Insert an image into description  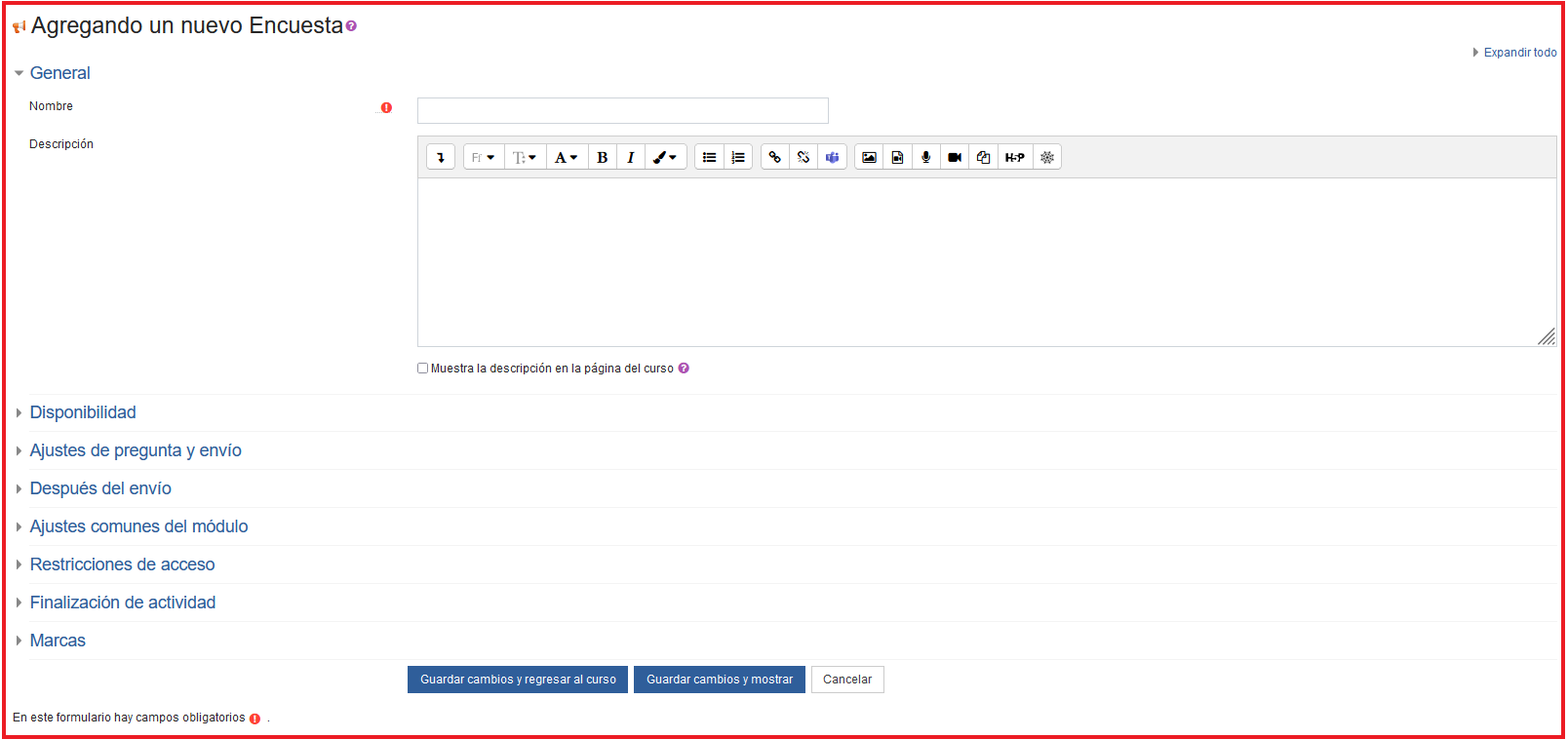click(x=869, y=157)
